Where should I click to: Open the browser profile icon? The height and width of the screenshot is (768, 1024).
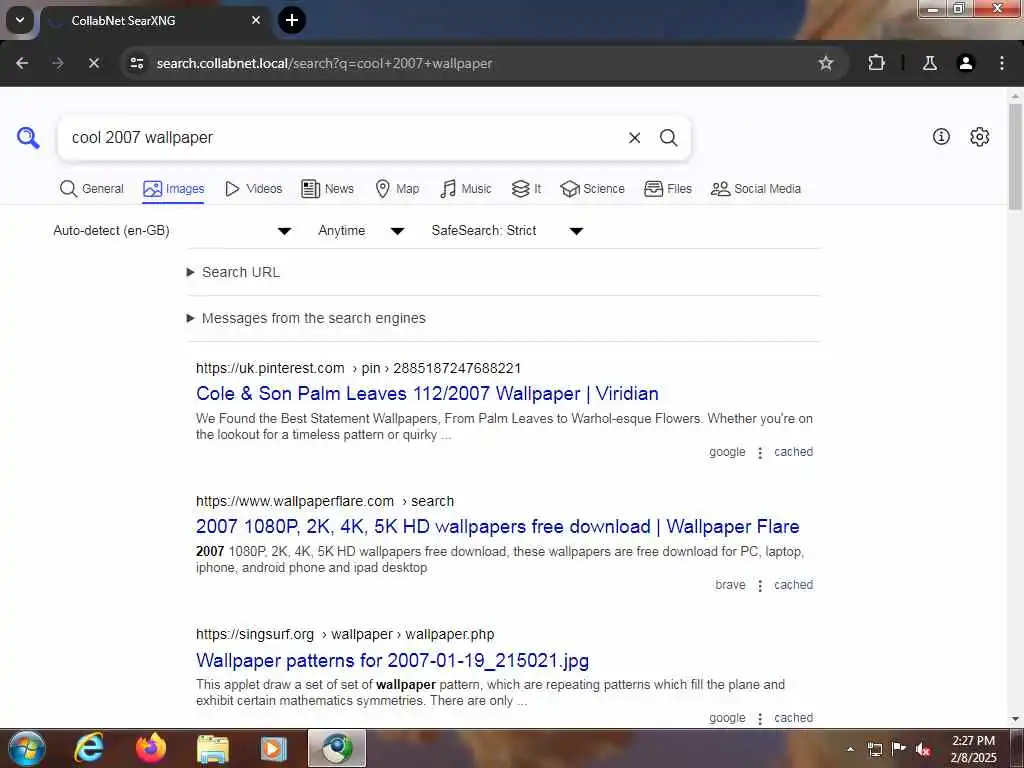coord(965,63)
